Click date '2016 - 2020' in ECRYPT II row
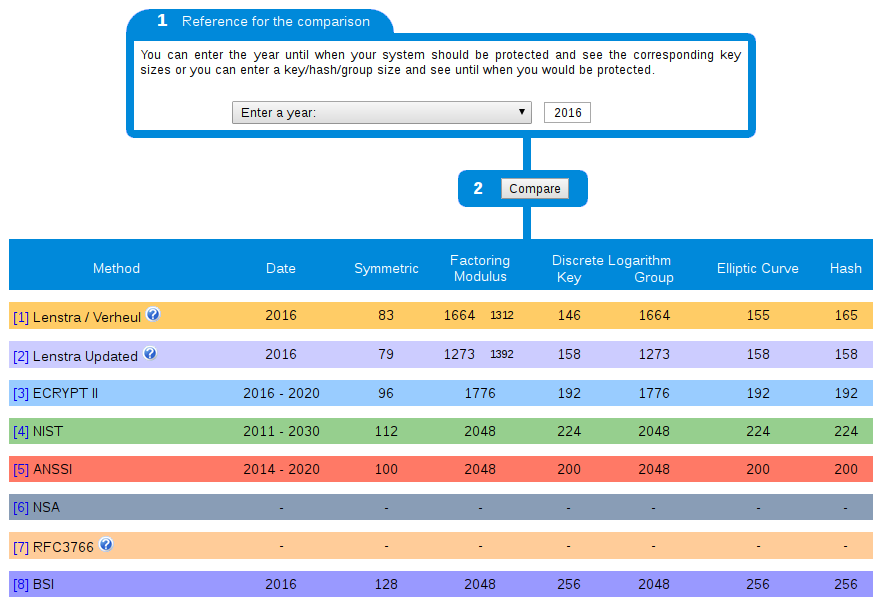 pyautogui.click(x=281, y=393)
